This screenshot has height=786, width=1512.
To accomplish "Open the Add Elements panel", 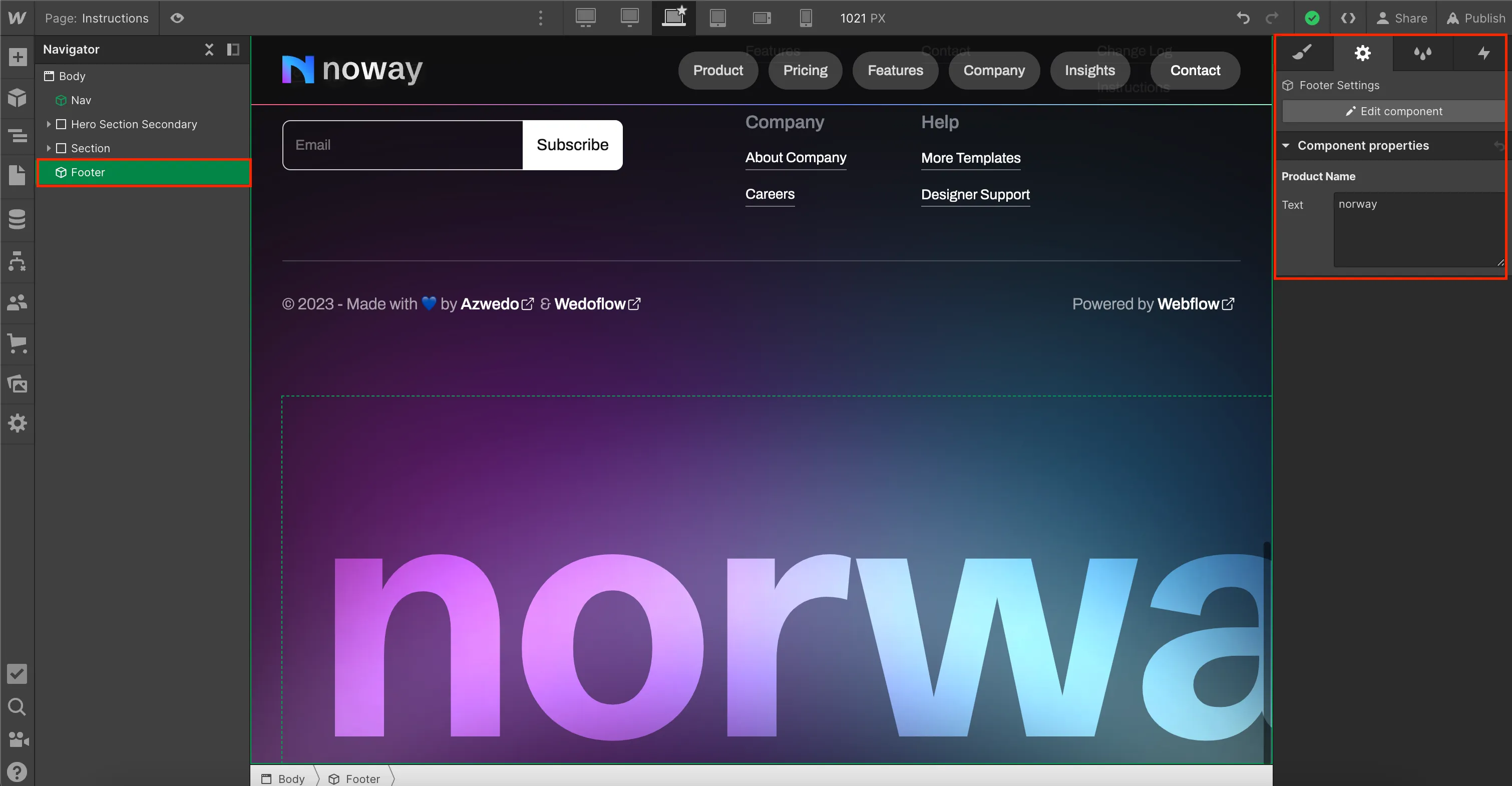I will tap(17, 57).
